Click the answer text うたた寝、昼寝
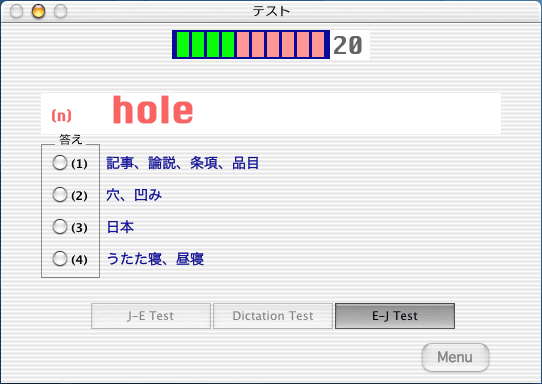 pyautogui.click(x=155, y=259)
